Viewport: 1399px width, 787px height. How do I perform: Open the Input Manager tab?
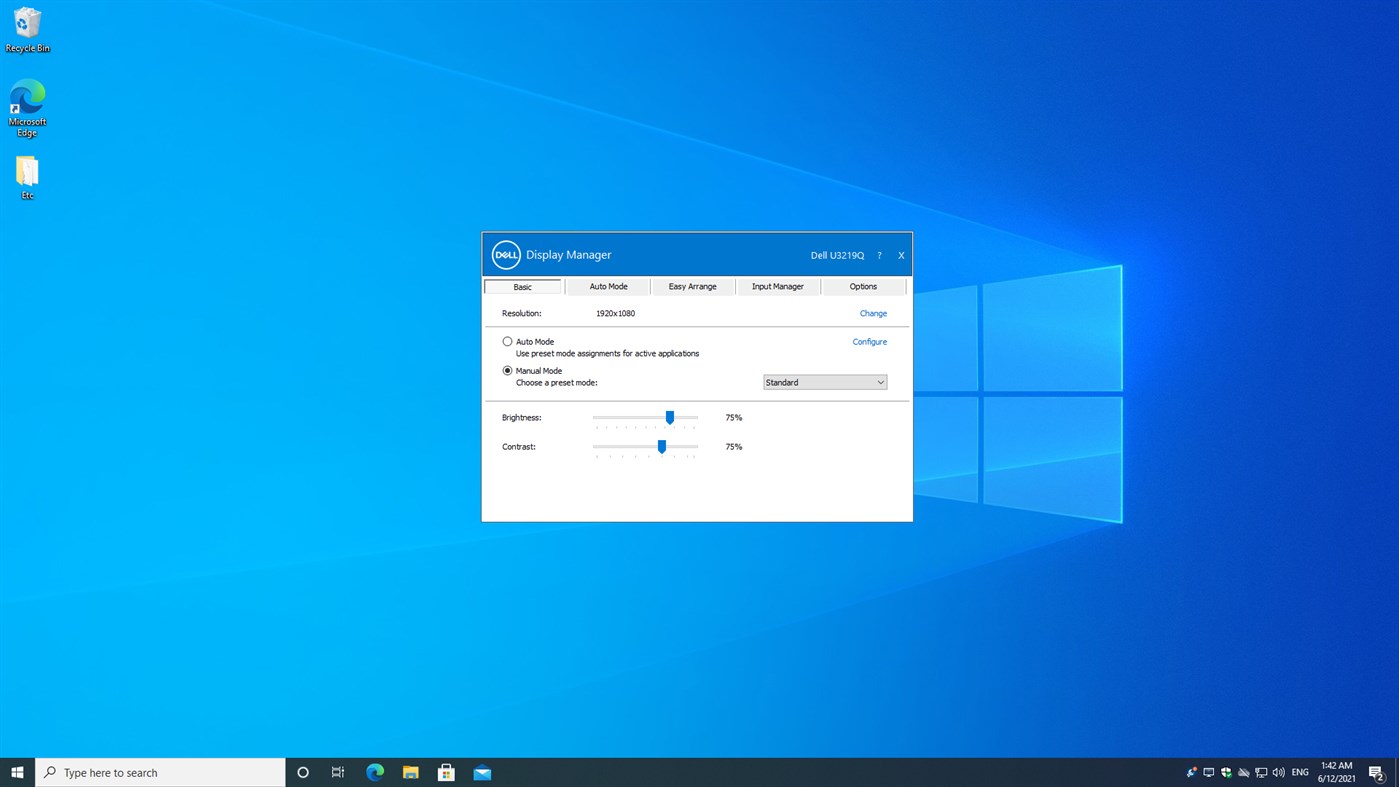pos(777,286)
